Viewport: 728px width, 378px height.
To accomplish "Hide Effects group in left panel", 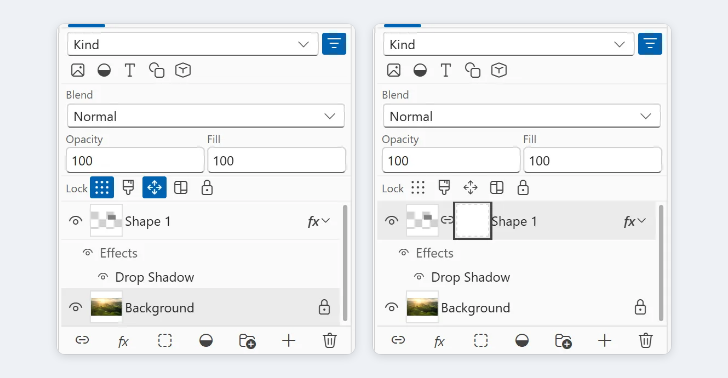I will (88, 253).
